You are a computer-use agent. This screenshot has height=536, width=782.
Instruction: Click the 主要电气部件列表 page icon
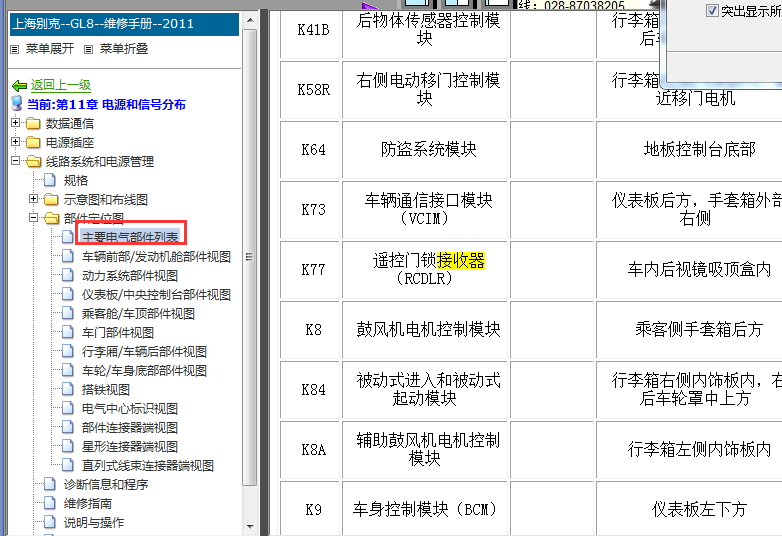[x=68, y=237]
